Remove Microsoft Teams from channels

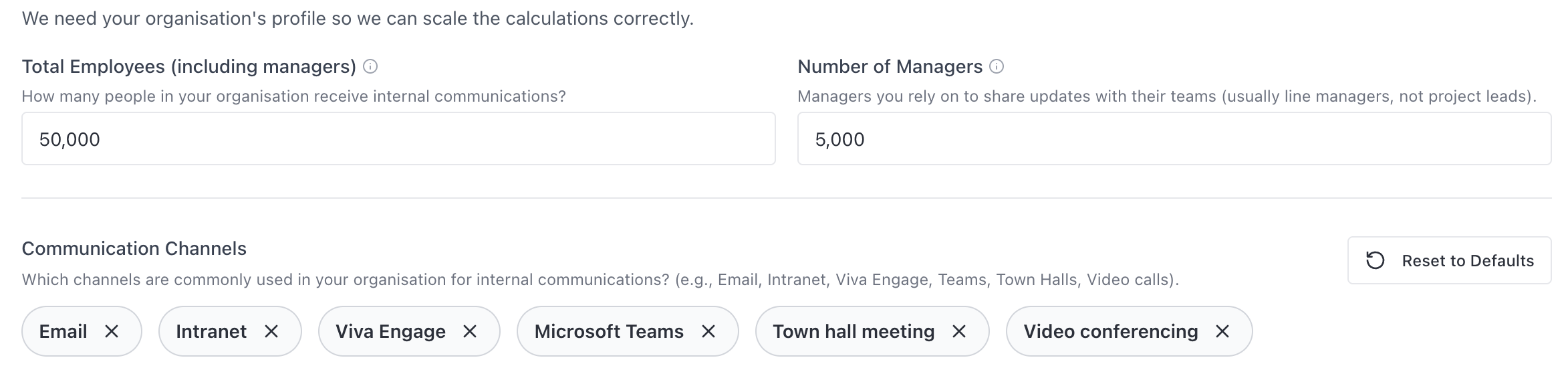(708, 331)
